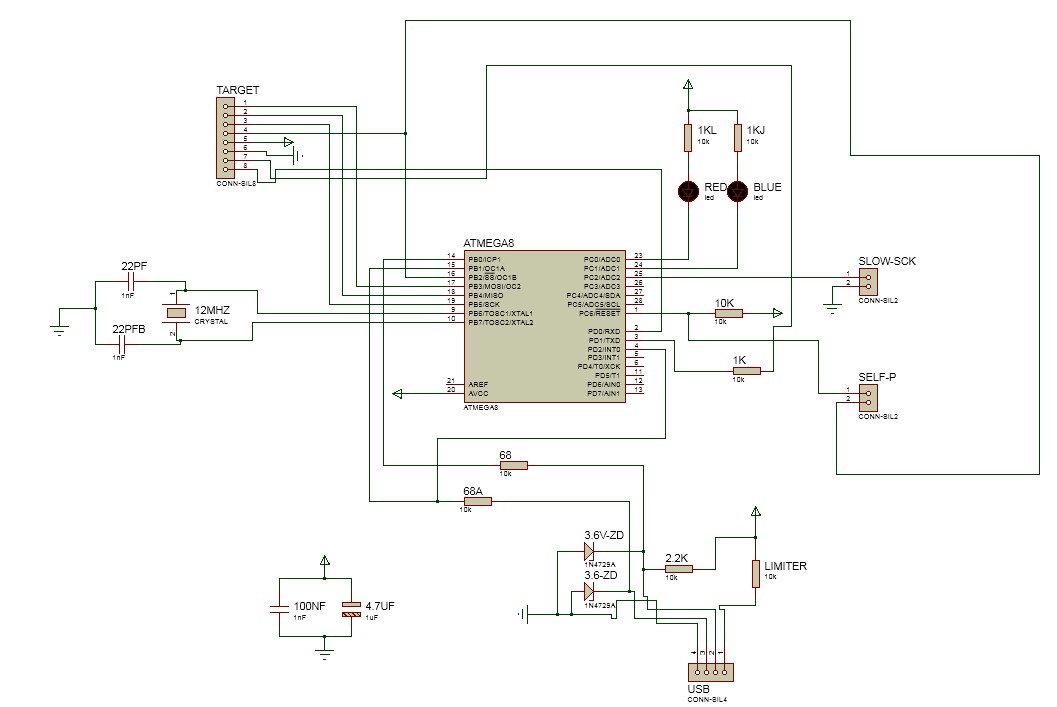Select the 4.7UF capacitor symbol

click(353, 608)
